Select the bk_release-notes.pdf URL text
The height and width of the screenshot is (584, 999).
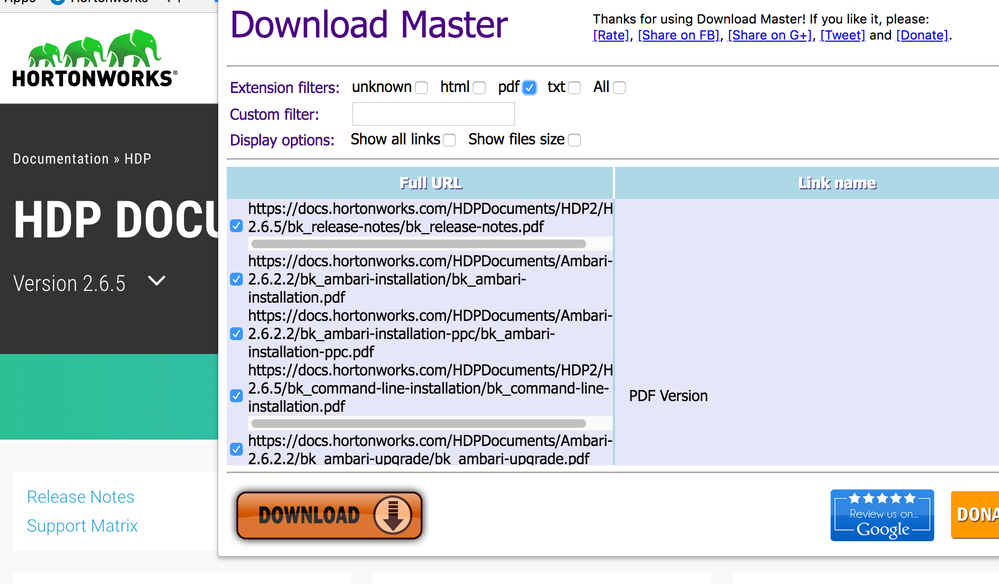pyautogui.click(x=430, y=218)
